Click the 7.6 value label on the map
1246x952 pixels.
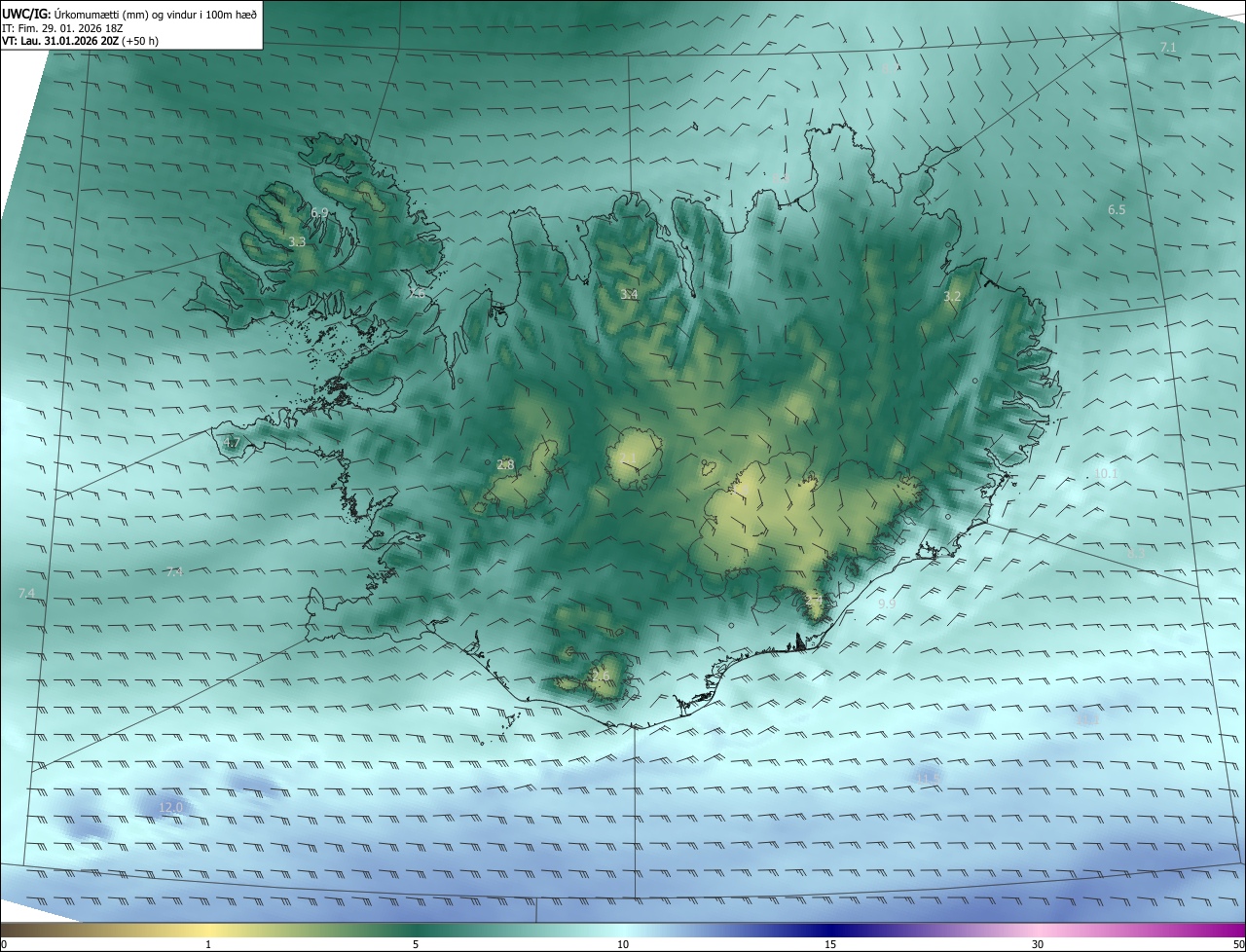click(417, 293)
